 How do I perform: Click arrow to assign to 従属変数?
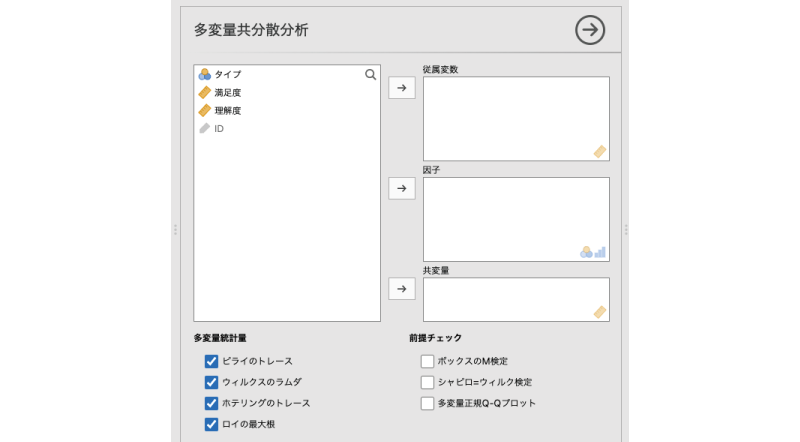[x=401, y=88]
